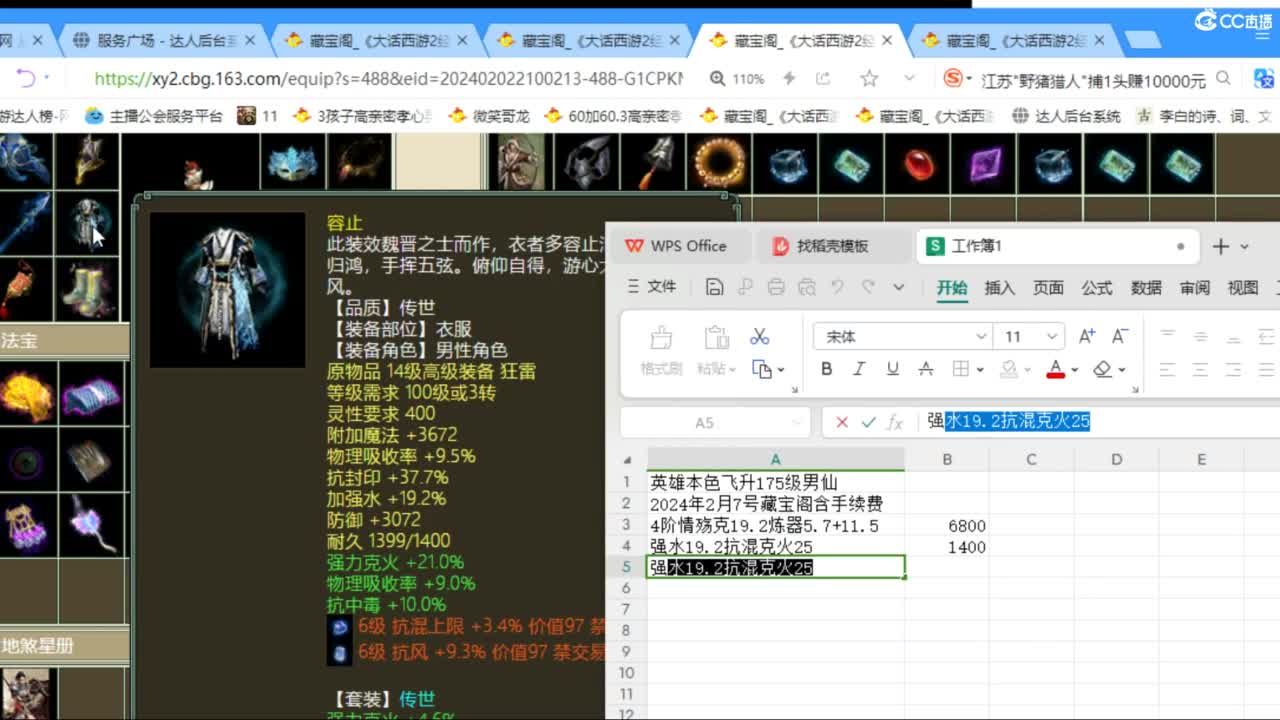This screenshot has width=1280, height=720.
Task: Select cell A1 英雄本色飞升175级男仙
Action: click(775, 483)
